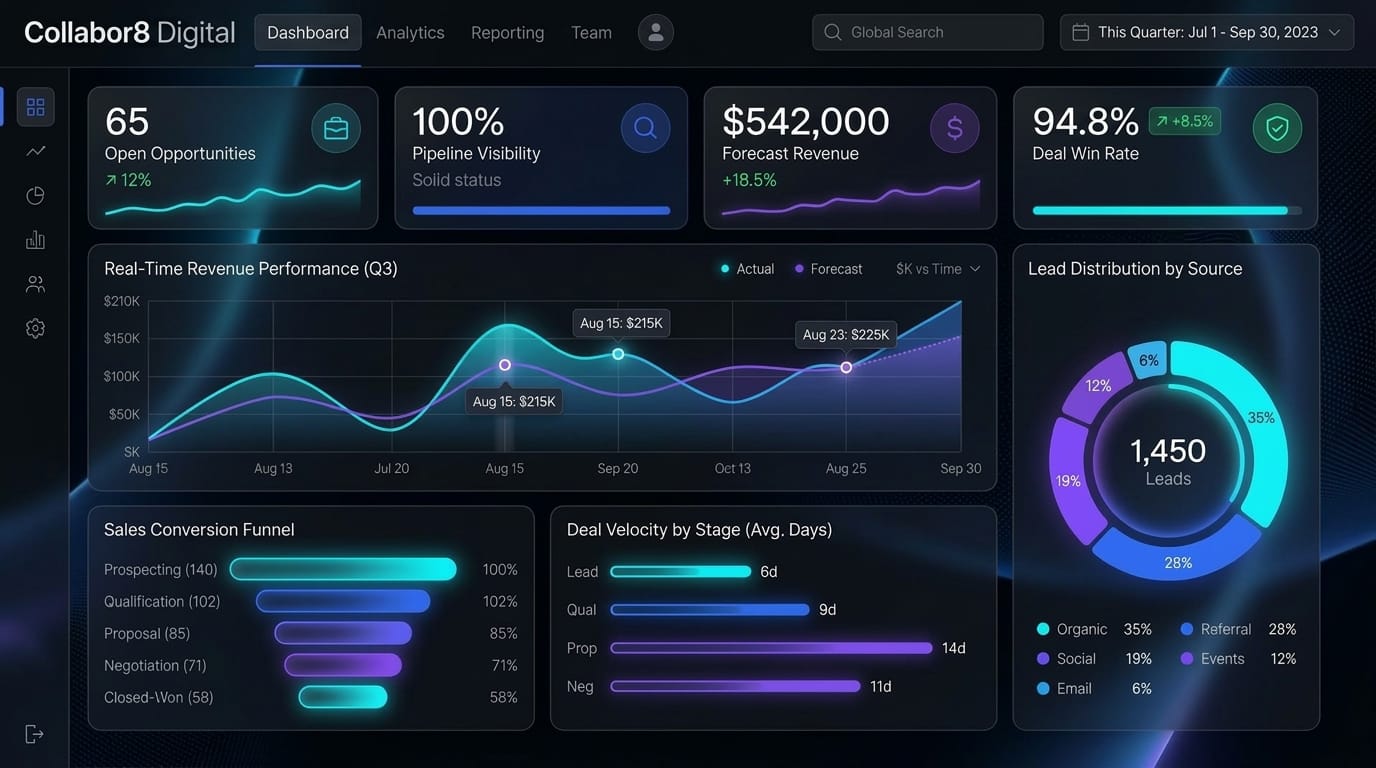The image size is (1376, 768).
Task: Click the briefcase icon on Open Opportunities card
Action: 336,128
